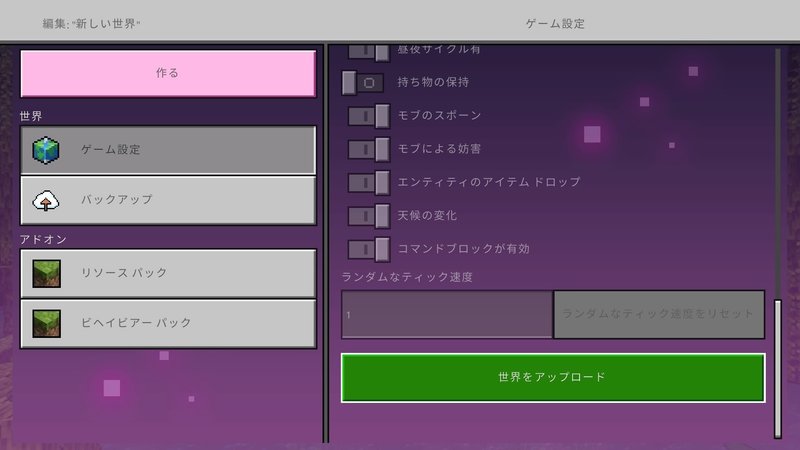Viewport: 800px width, 450px height.
Task: Click the ゲーム設定 header title
Action: point(555,23)
